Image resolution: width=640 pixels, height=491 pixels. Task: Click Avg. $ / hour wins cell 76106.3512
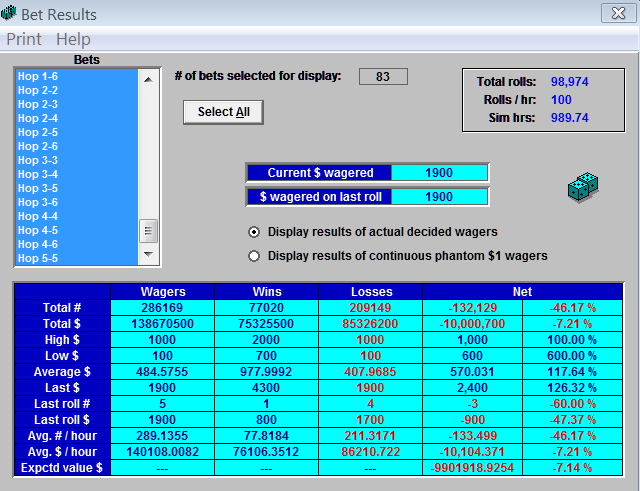267,452
